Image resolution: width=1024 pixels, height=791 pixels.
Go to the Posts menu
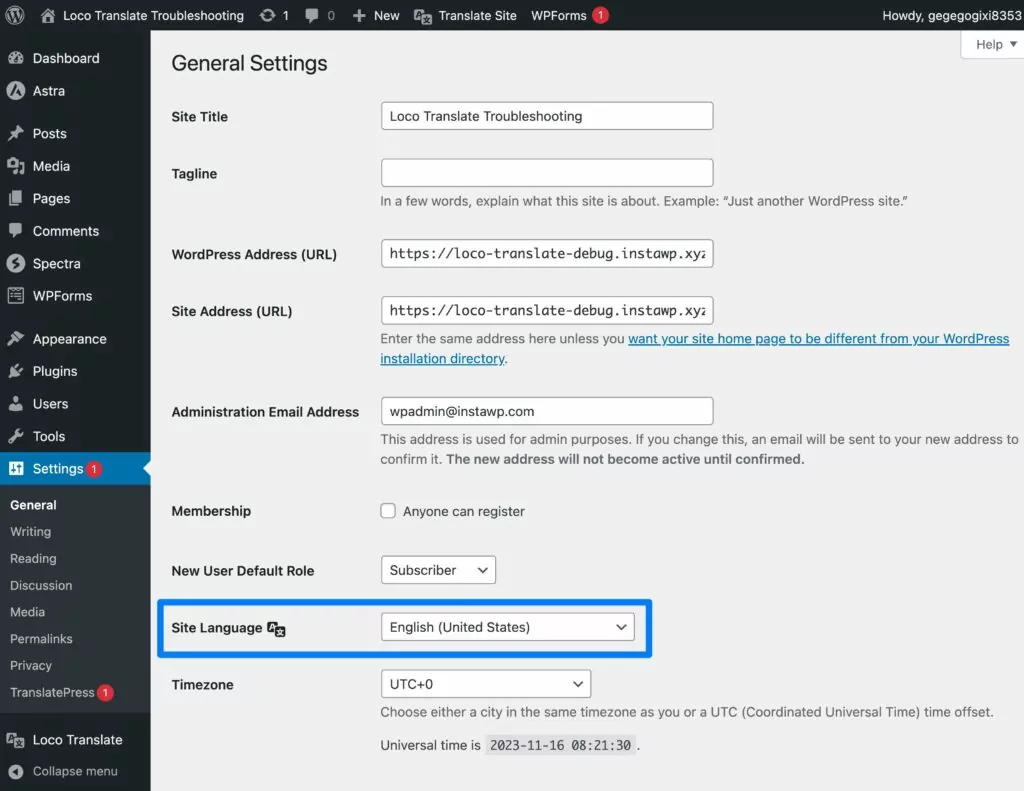[50, 133]
